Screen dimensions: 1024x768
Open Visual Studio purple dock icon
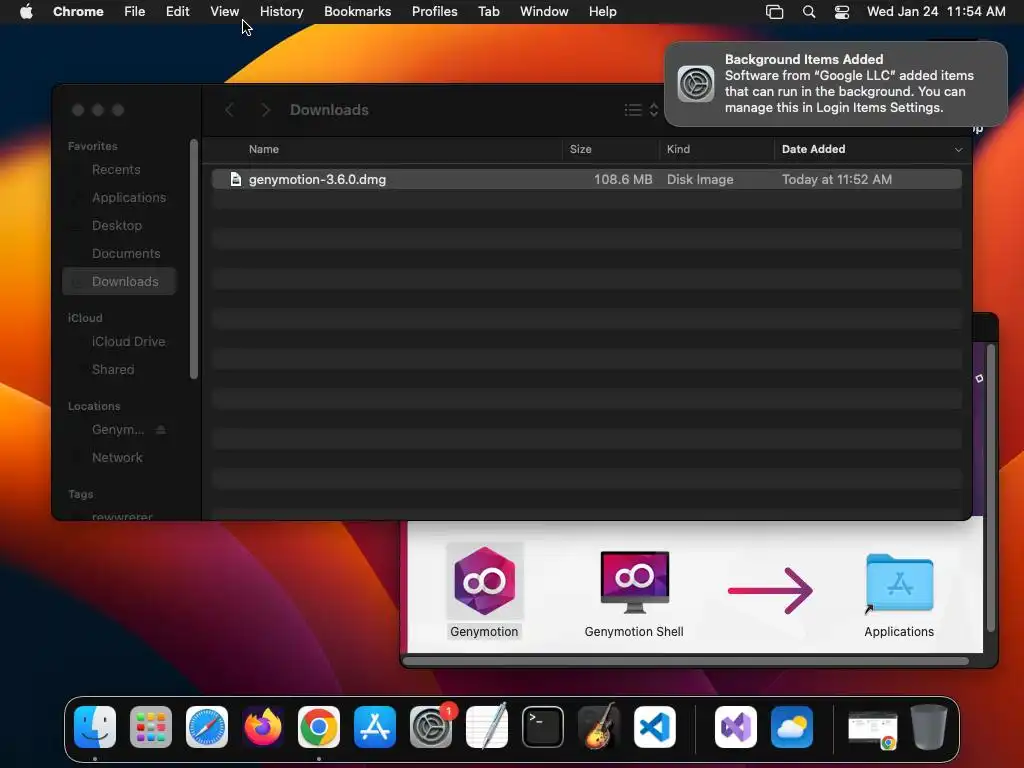(736, 727)
